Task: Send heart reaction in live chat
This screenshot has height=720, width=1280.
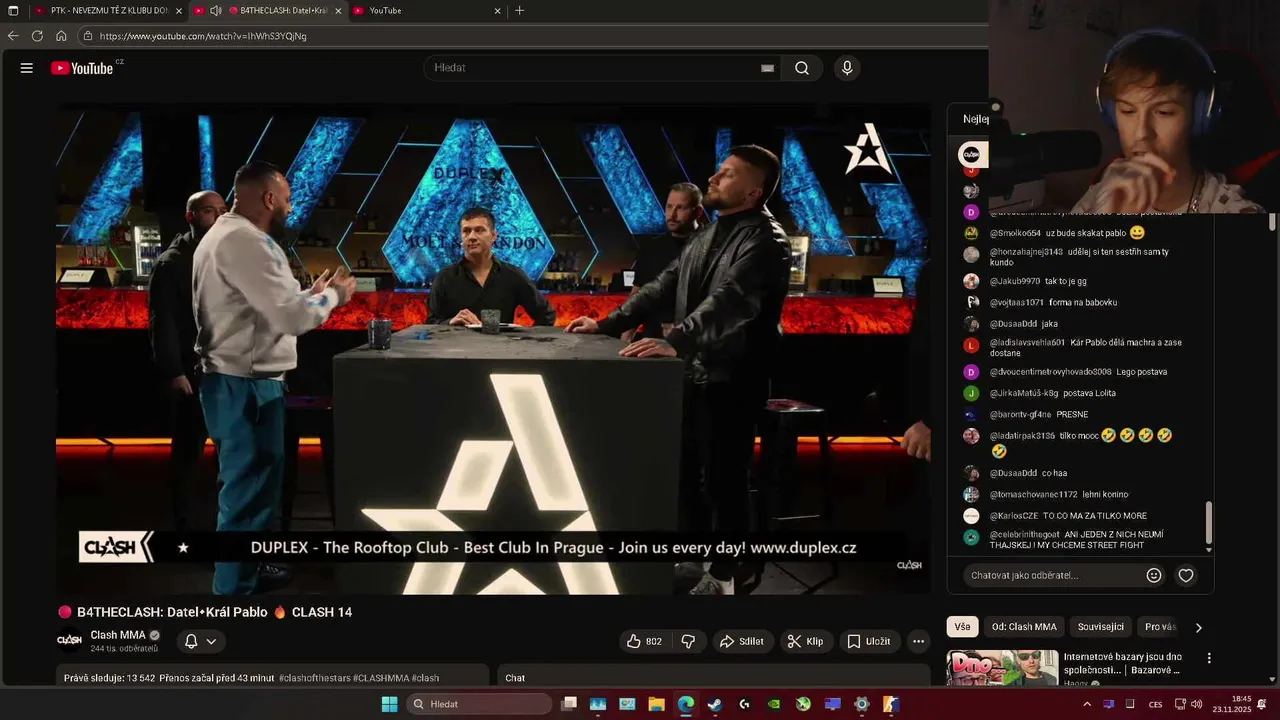Action: (1186, 575)
